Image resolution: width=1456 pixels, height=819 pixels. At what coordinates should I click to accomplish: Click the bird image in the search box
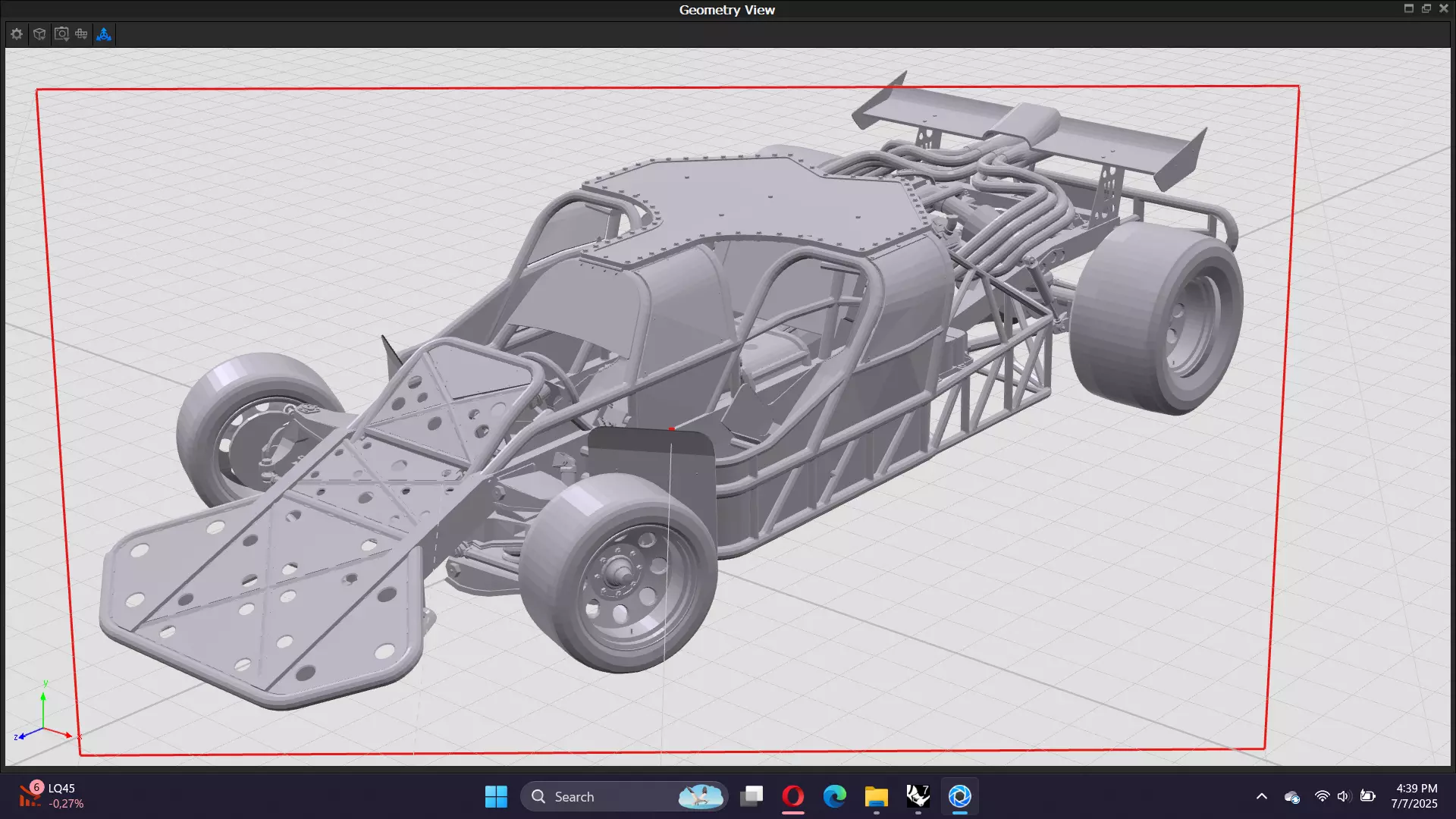(x=701, y=796)
